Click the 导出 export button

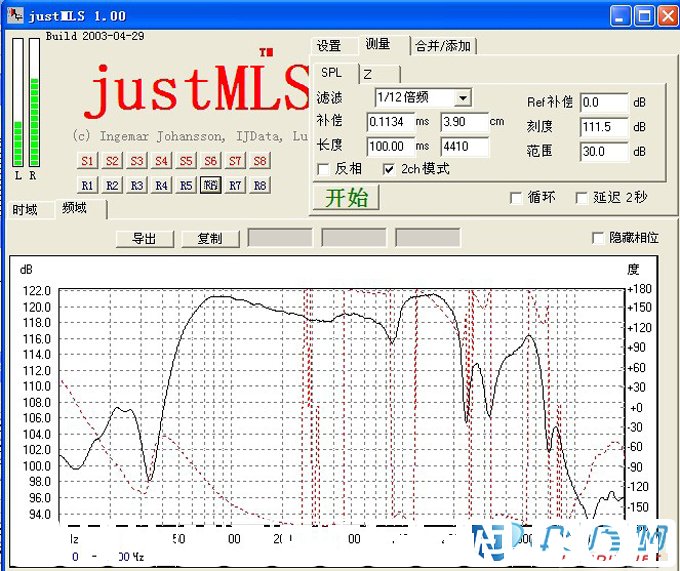pos(145,238)
